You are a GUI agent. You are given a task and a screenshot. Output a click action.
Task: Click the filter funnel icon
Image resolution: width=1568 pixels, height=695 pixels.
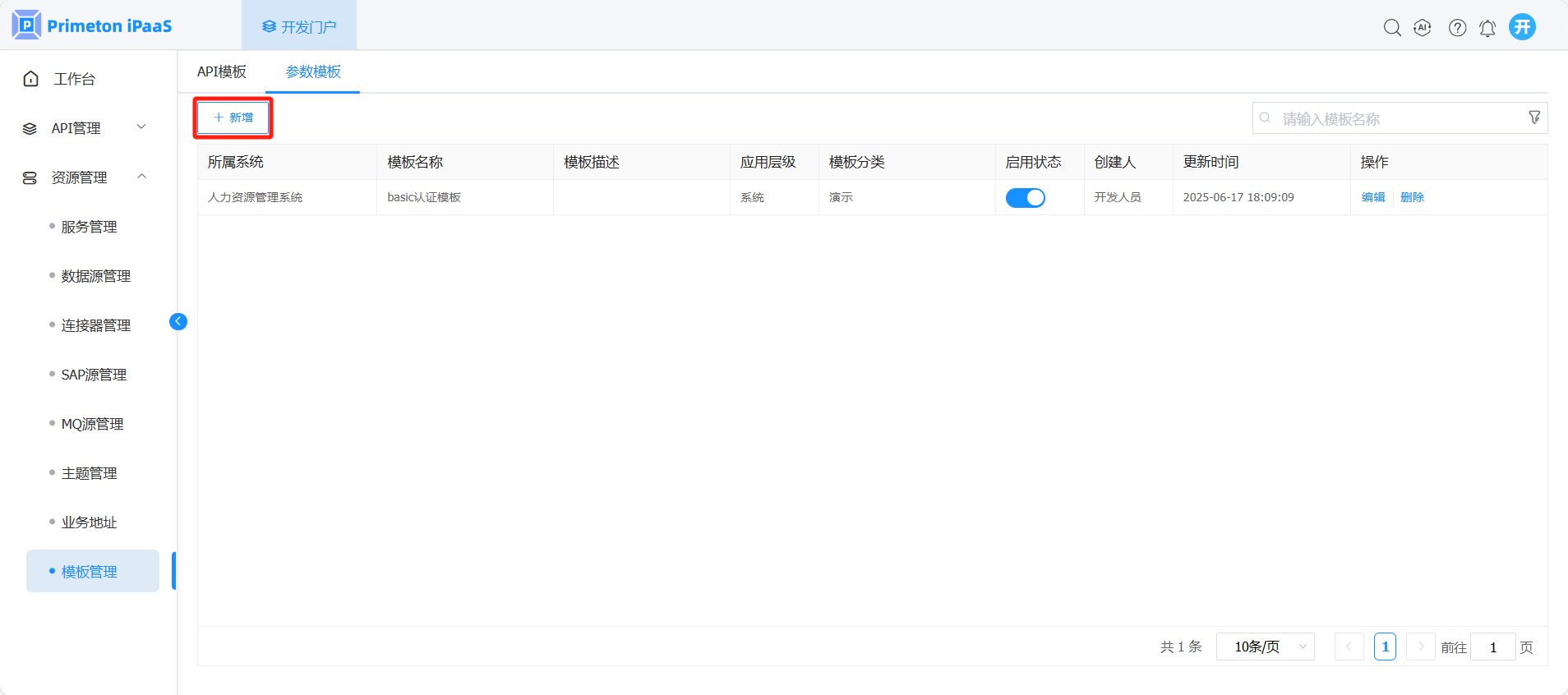tap(1533, 117)
